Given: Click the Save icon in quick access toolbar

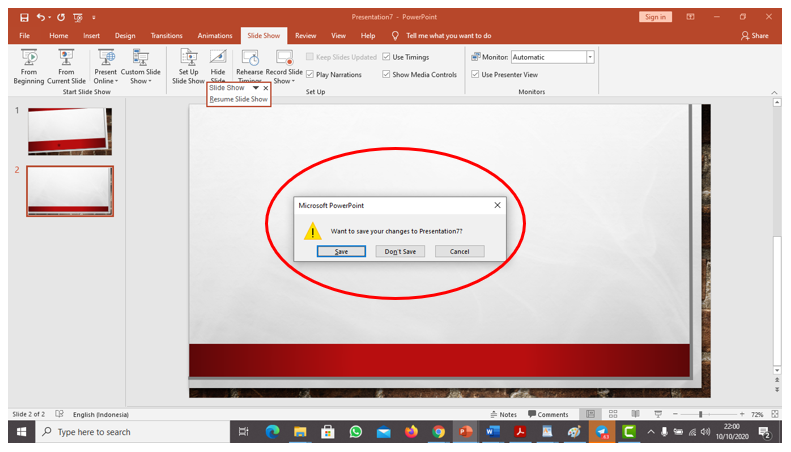Looking at the screenshot, I should (24, 17).
